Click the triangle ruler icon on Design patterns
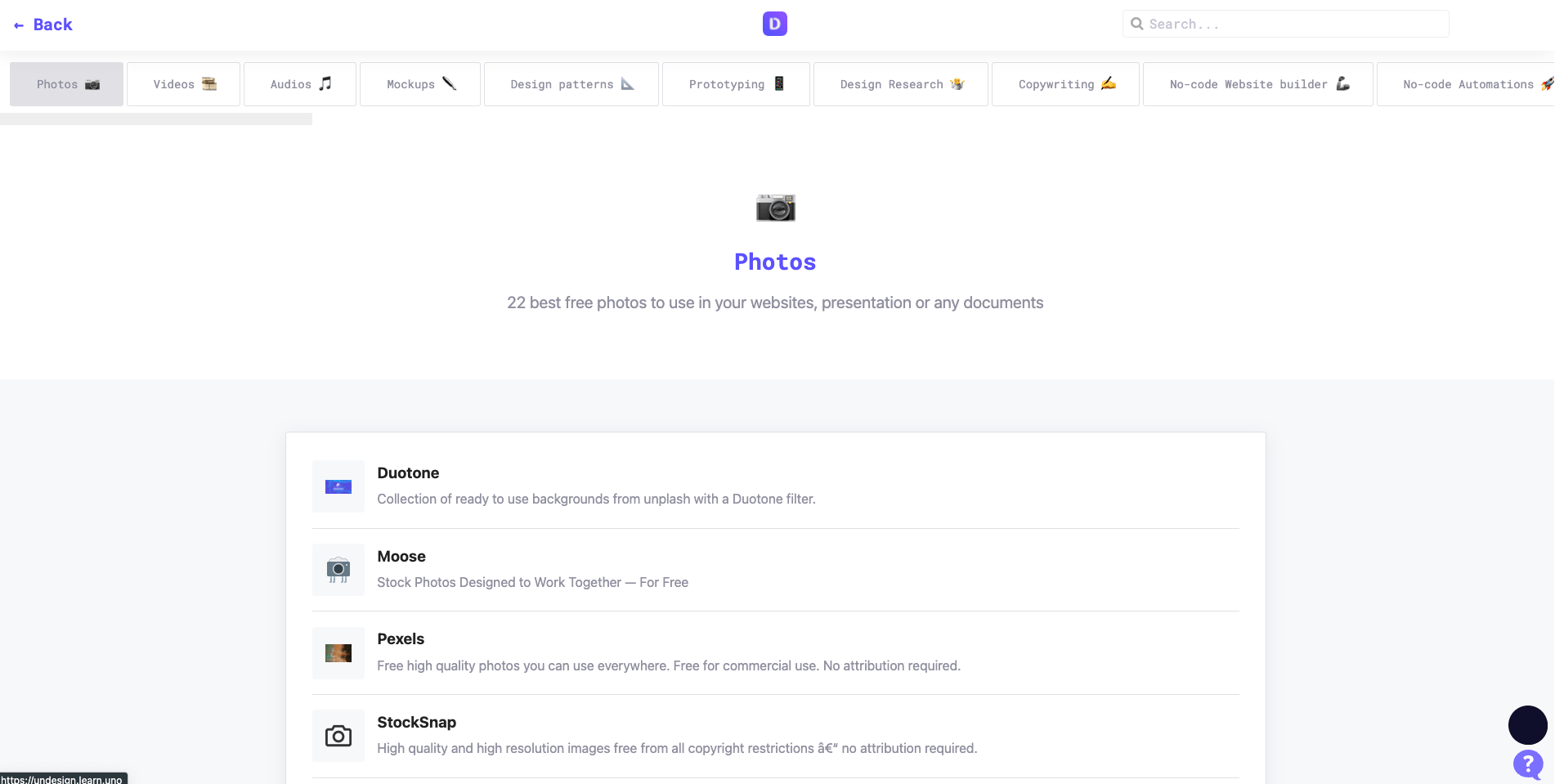1555x784 pixels. coord(628,83)
